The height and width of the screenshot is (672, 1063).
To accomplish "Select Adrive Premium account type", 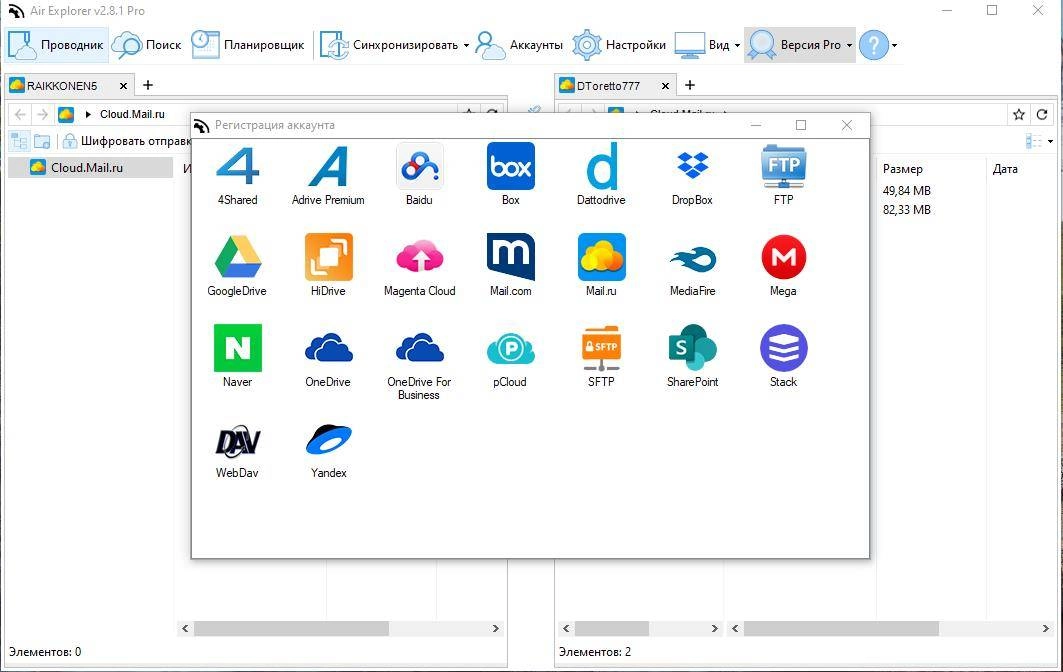I will click(x=328, y=174).
